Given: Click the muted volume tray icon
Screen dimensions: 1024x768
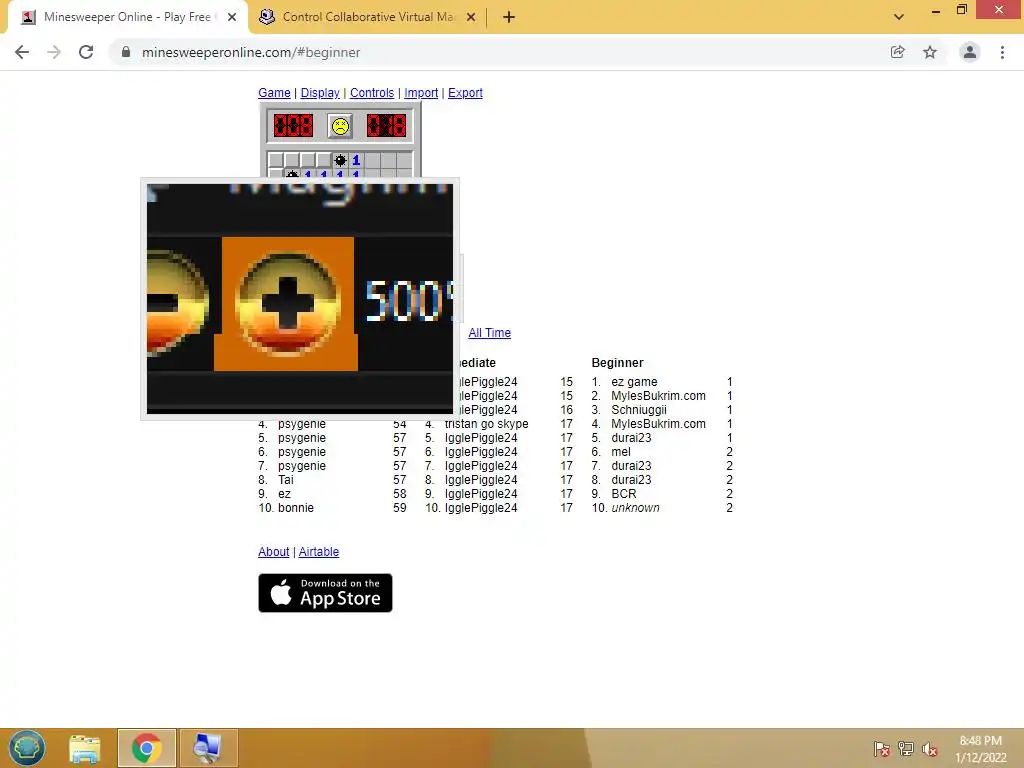Looking at the screenshot, I should pyautogui.click(x=930, y=748).
